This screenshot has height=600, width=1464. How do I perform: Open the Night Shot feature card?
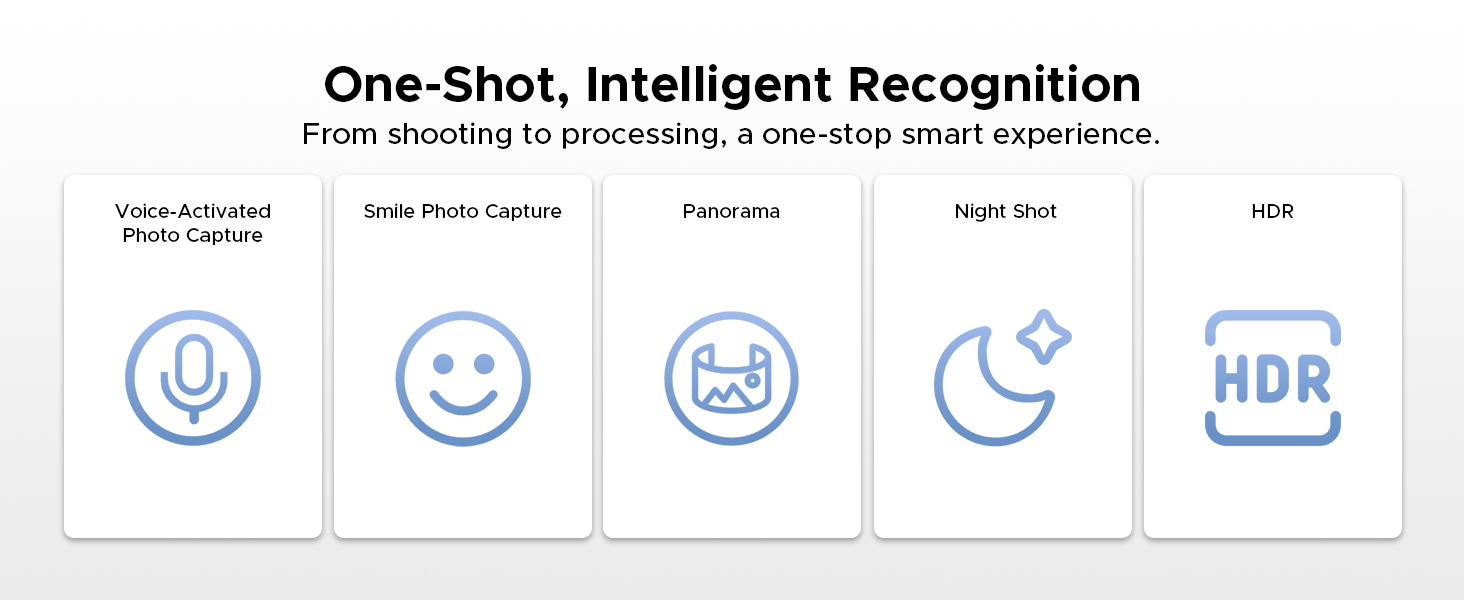tap(1003, 356)
